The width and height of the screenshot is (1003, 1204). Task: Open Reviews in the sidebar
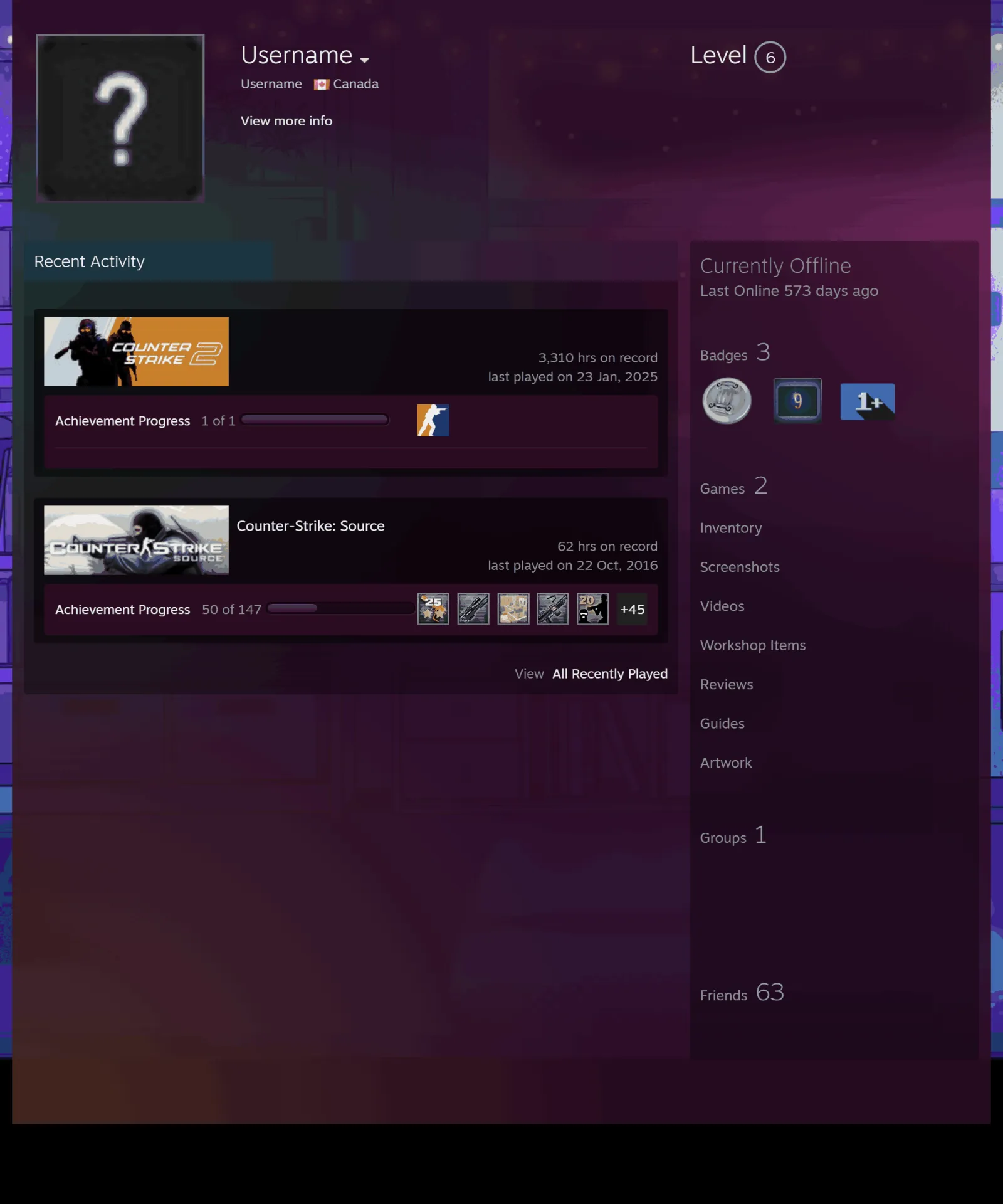pyautogui.click(x=727, y=685)
